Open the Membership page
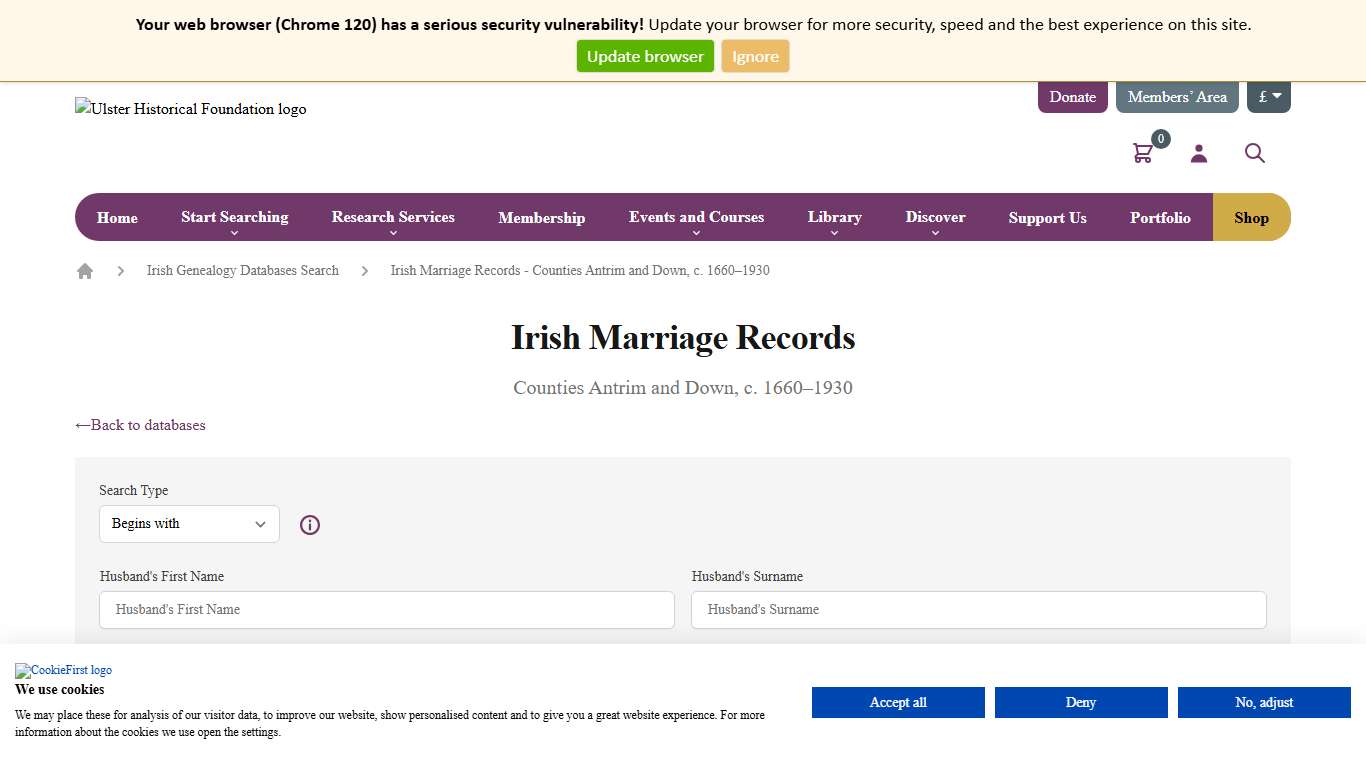 (541, 217)
